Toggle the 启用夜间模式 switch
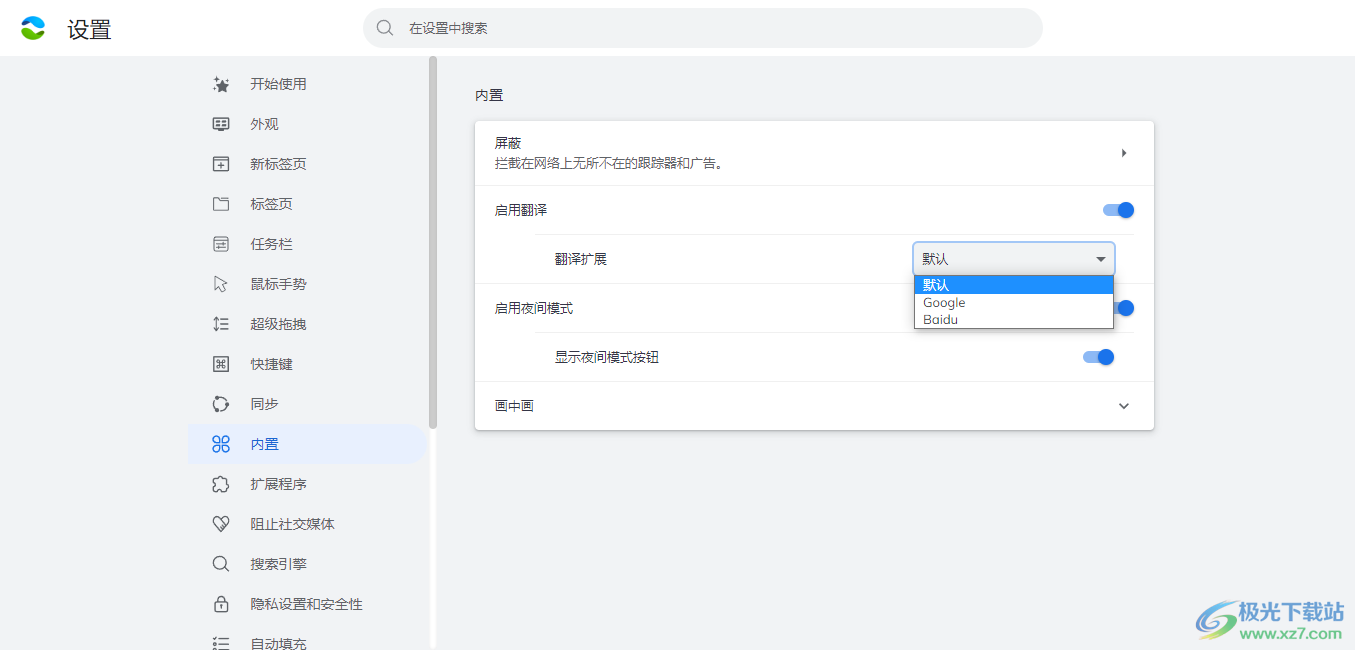Screen dimensions: 1355x650 [x=1124, y=308]
